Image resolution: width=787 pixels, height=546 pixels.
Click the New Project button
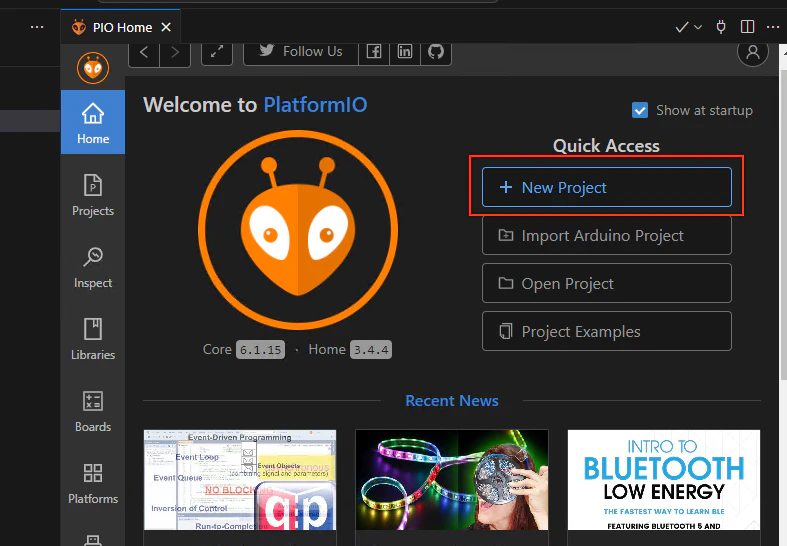tap(607, 187)
